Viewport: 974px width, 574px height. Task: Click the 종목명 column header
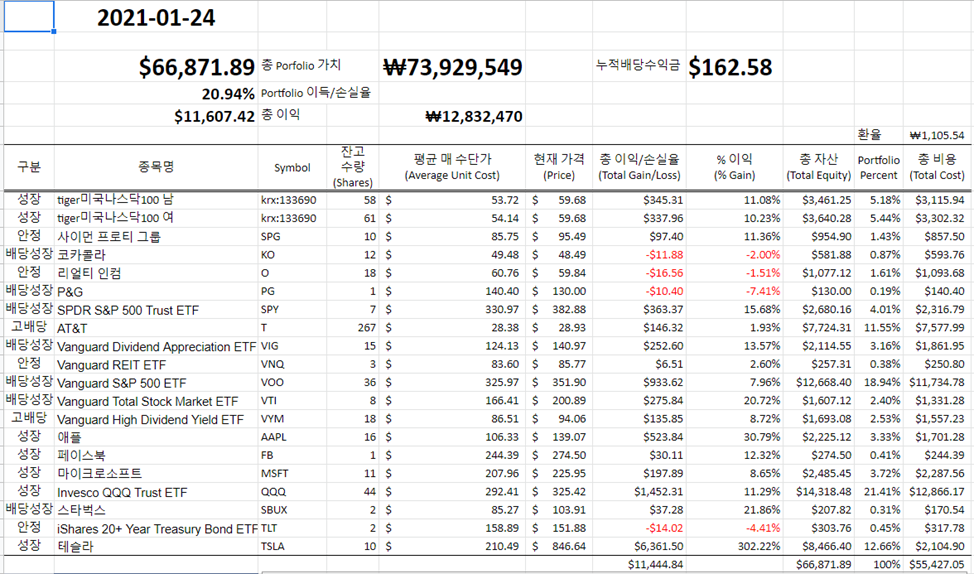click(156, 166)
